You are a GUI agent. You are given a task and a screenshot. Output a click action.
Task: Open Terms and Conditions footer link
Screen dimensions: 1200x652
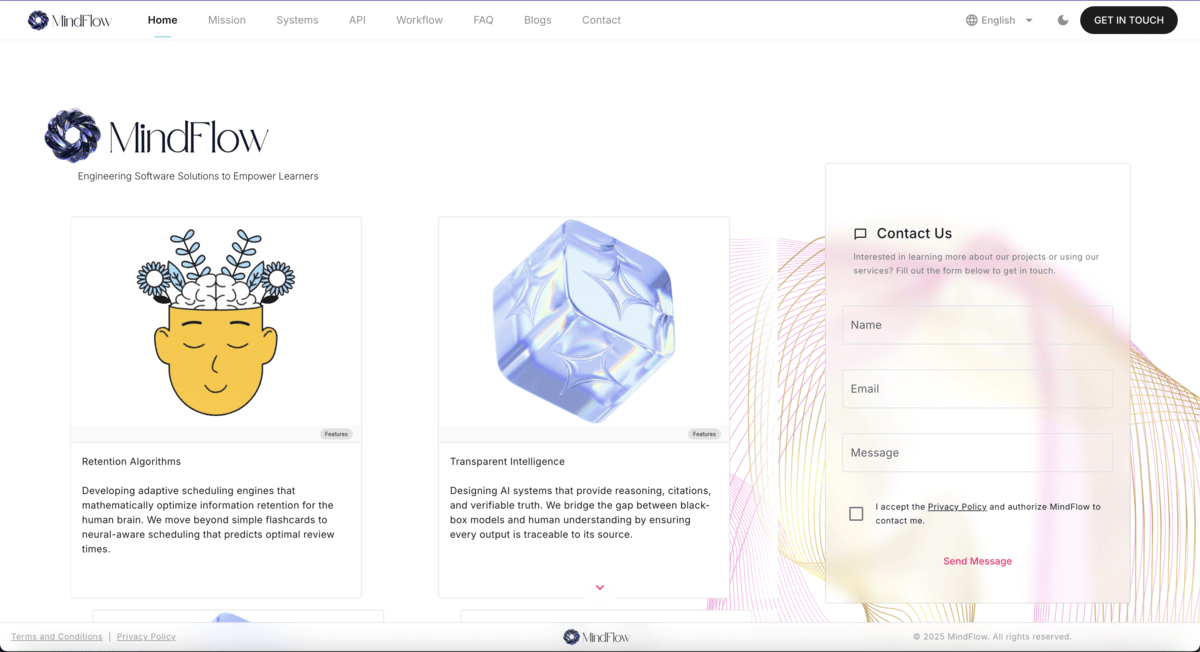coord(57,637)
